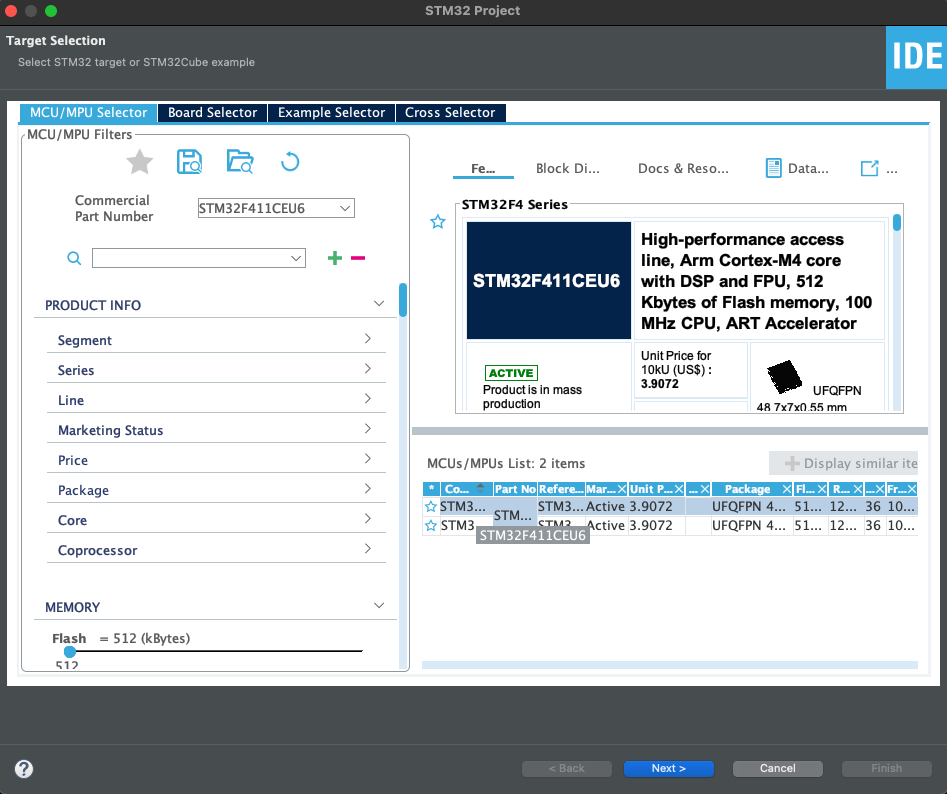The image size is (947, 794).
Task: Star the first MCU list row
Action: coord(431,507)
